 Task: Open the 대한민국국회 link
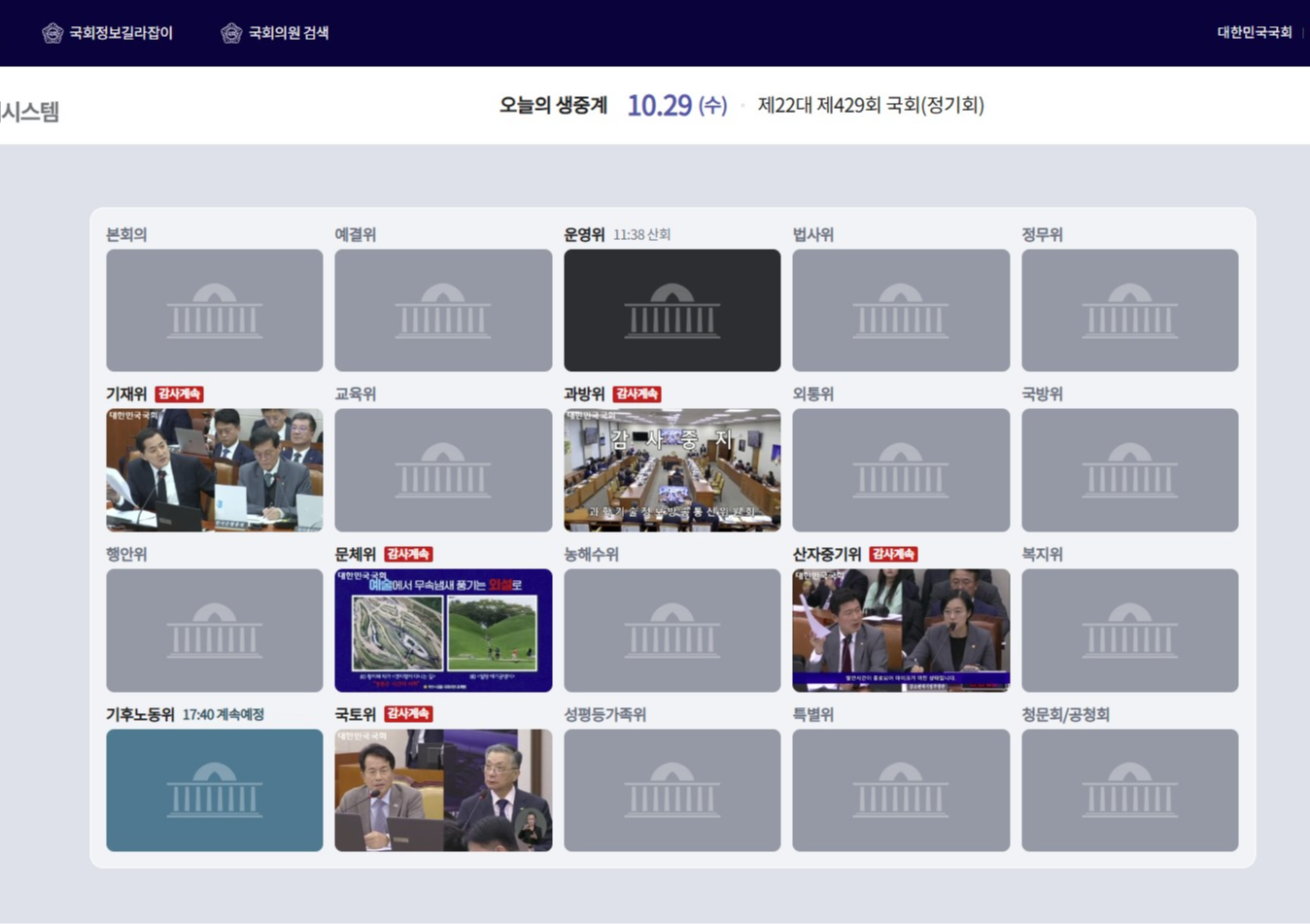(1254, 33)
